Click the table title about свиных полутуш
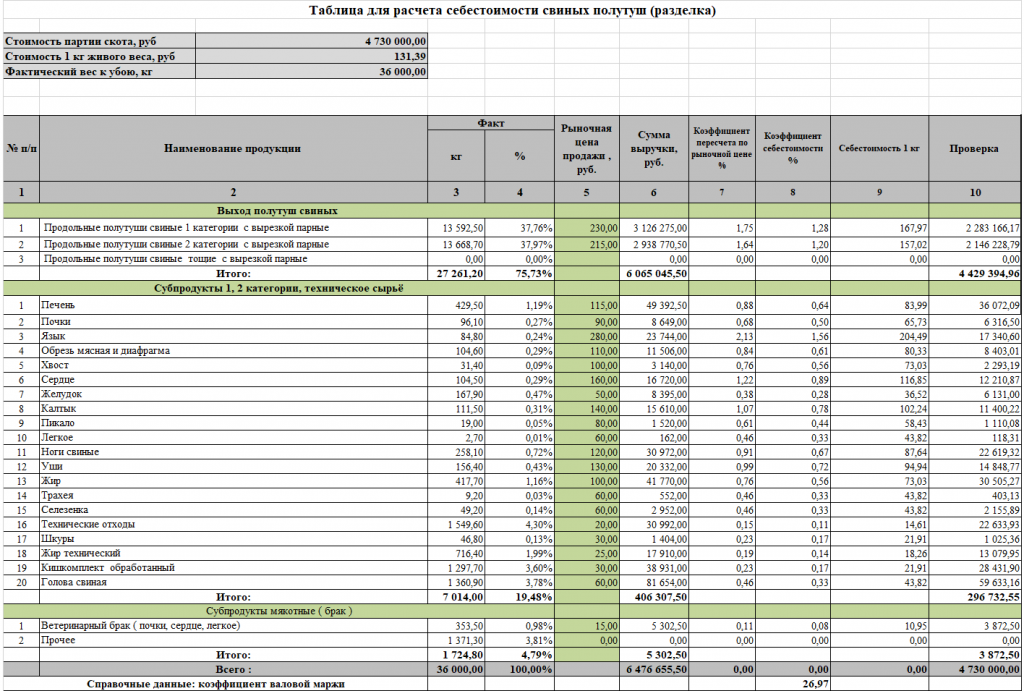 pos(511,11)
